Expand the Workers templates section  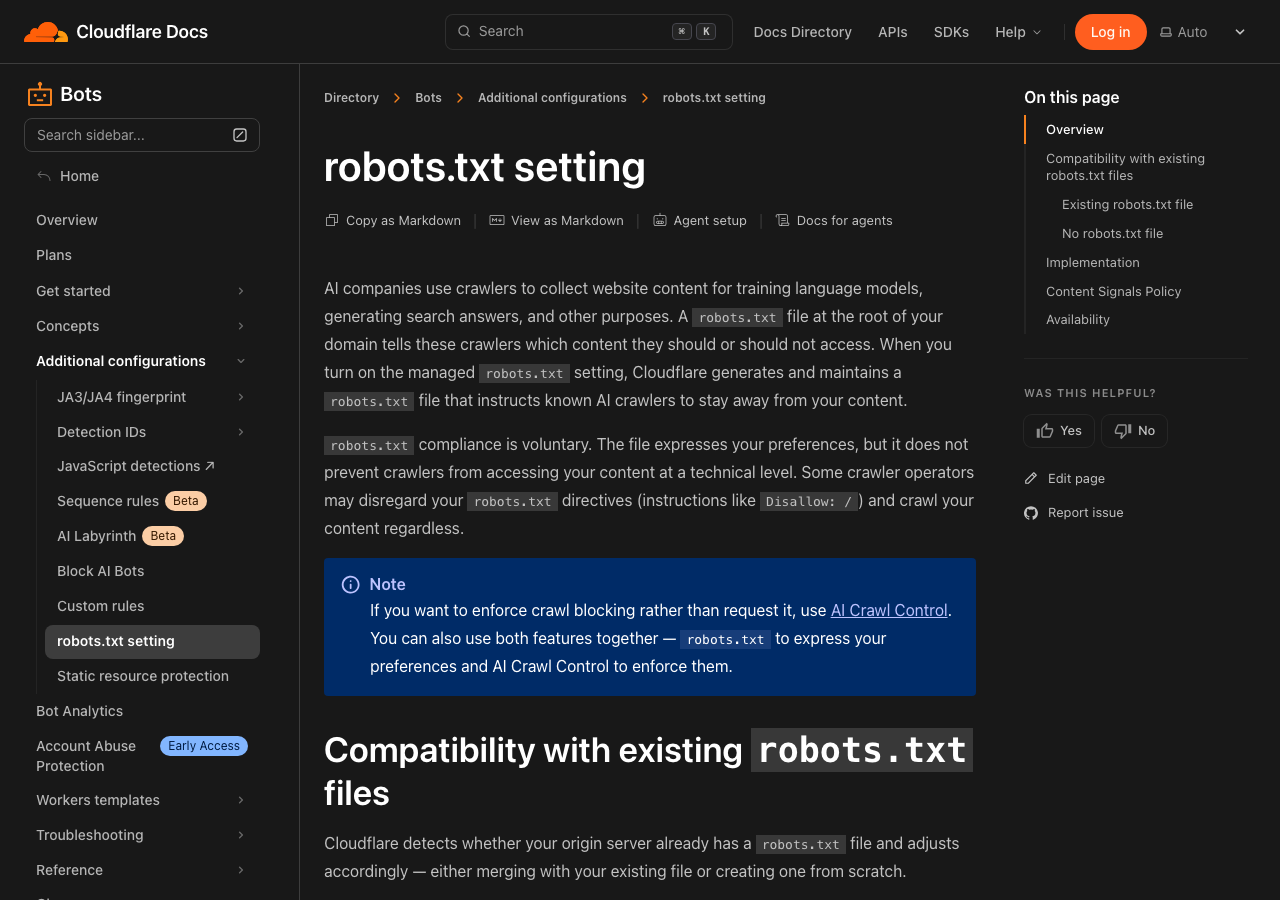tap(241, 800)
